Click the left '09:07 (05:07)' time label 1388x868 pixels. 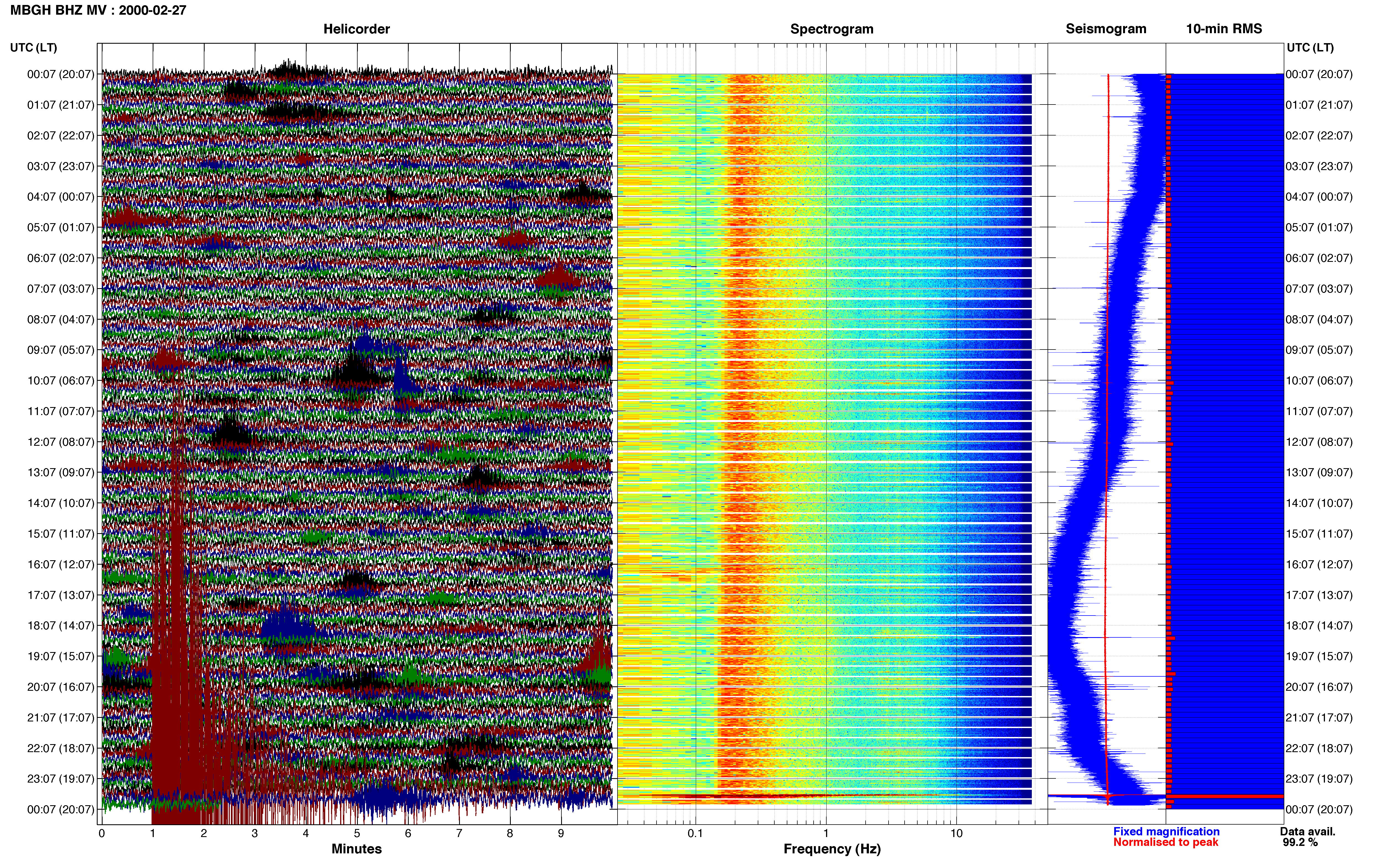click(x=60, y=350)
